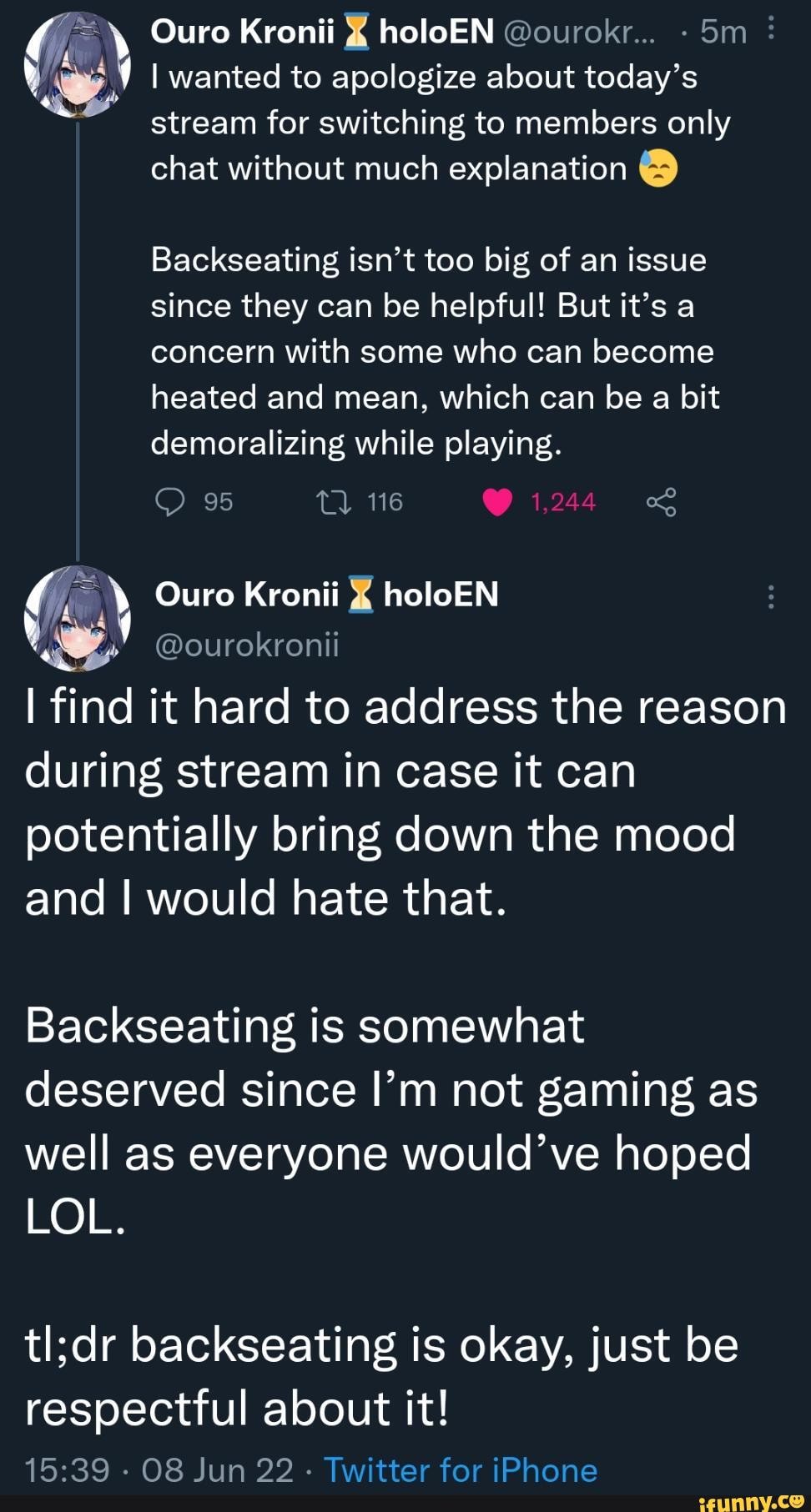Image resolution: width=811 pixels, height=1512 pixels.
Task: Click the 116 retweets count
Action: (x=385, y=502)
